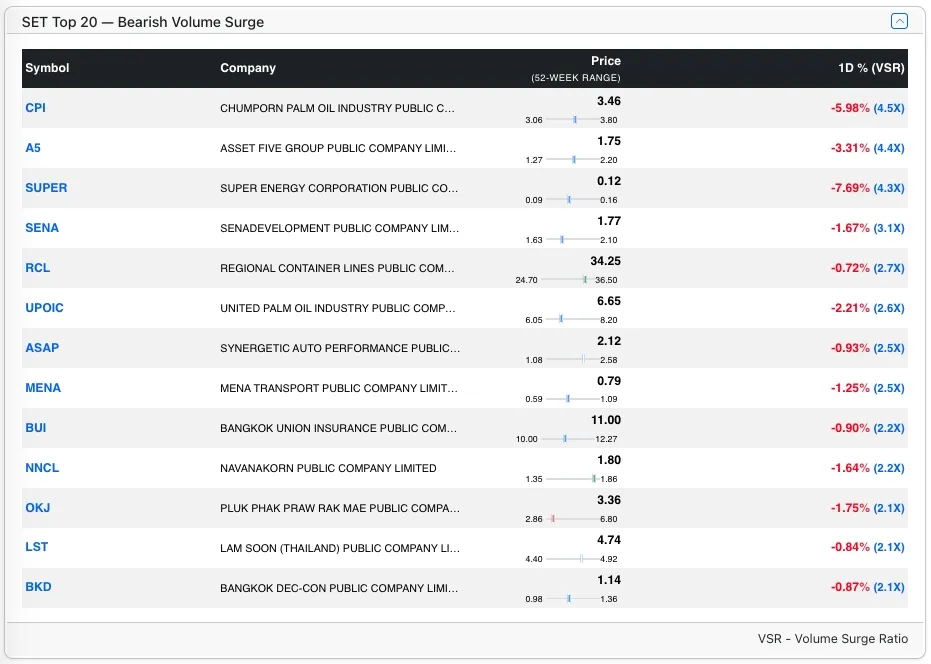Viewport: 931px width, 664px height.
Task: Click the price 6.65 for UPOIC
Action: (x=609, y=301)
